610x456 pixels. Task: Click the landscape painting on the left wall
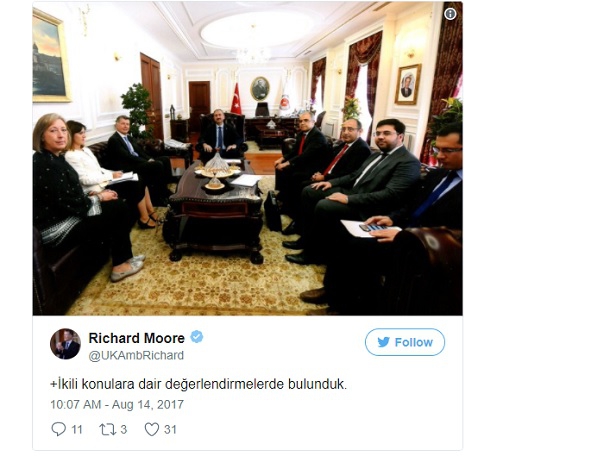51,56
